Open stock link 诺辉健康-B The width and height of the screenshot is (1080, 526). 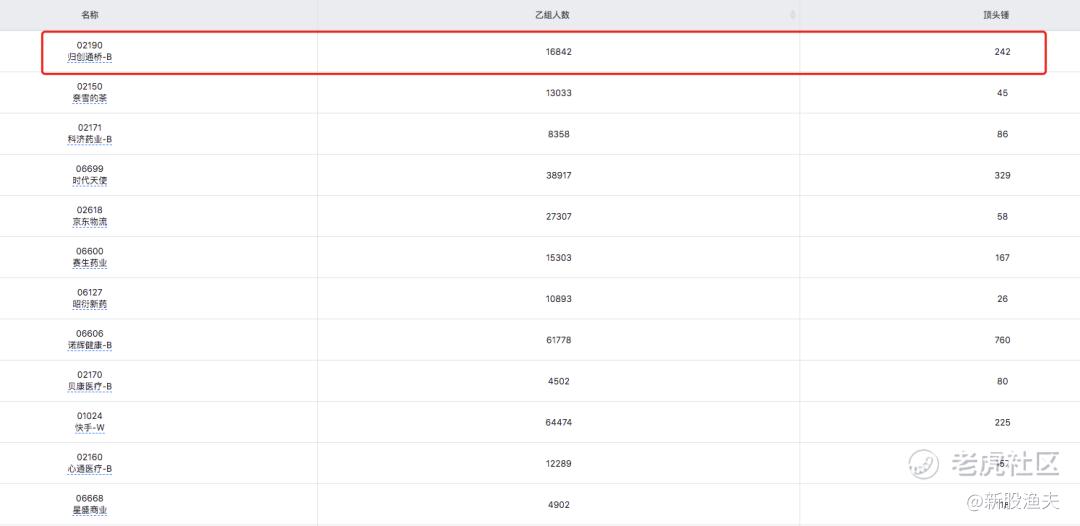(89, 345)
